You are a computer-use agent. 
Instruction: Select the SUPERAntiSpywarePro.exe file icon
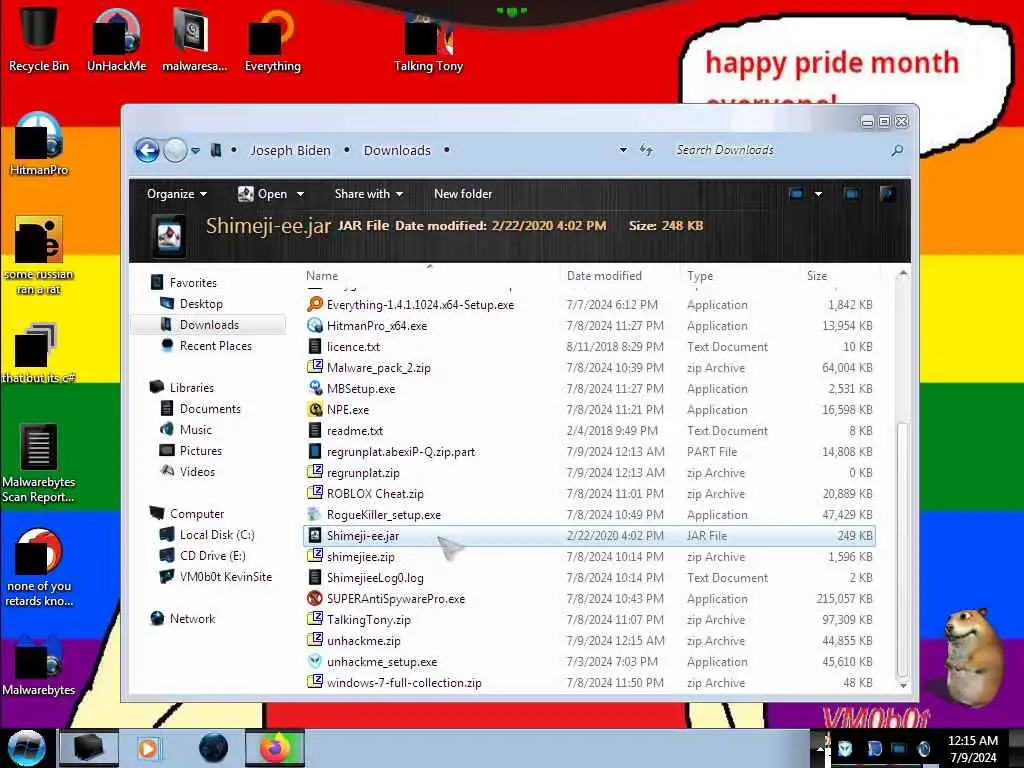point(315,598)
